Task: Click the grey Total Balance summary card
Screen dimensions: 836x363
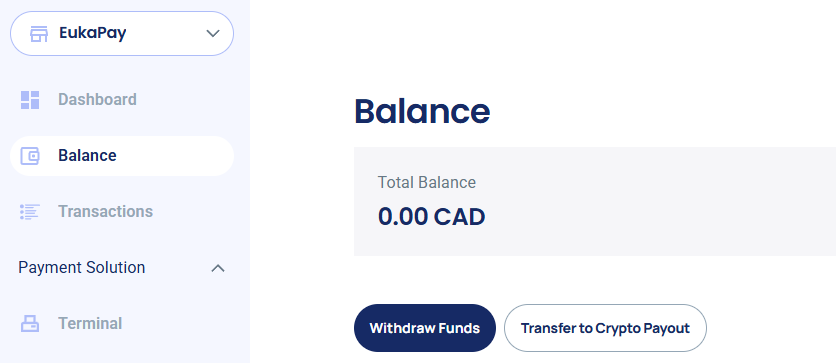Action: point(594,201)
